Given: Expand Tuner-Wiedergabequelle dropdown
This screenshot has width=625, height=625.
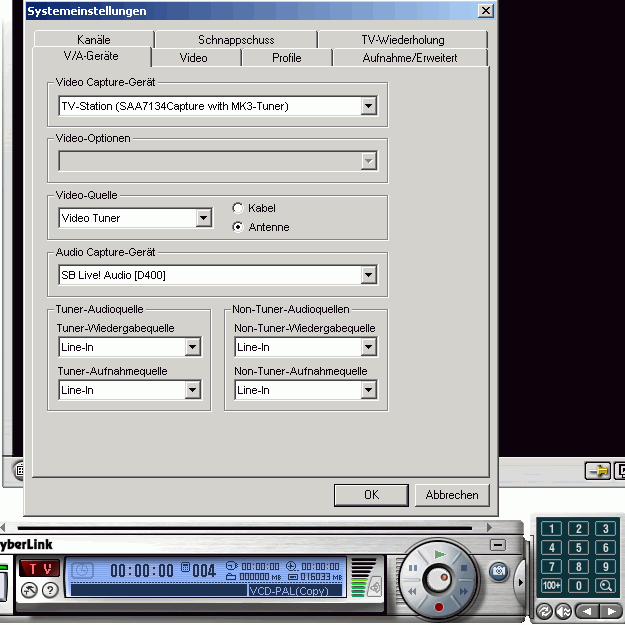Looking at the screenshot, I should pos(193,347).
